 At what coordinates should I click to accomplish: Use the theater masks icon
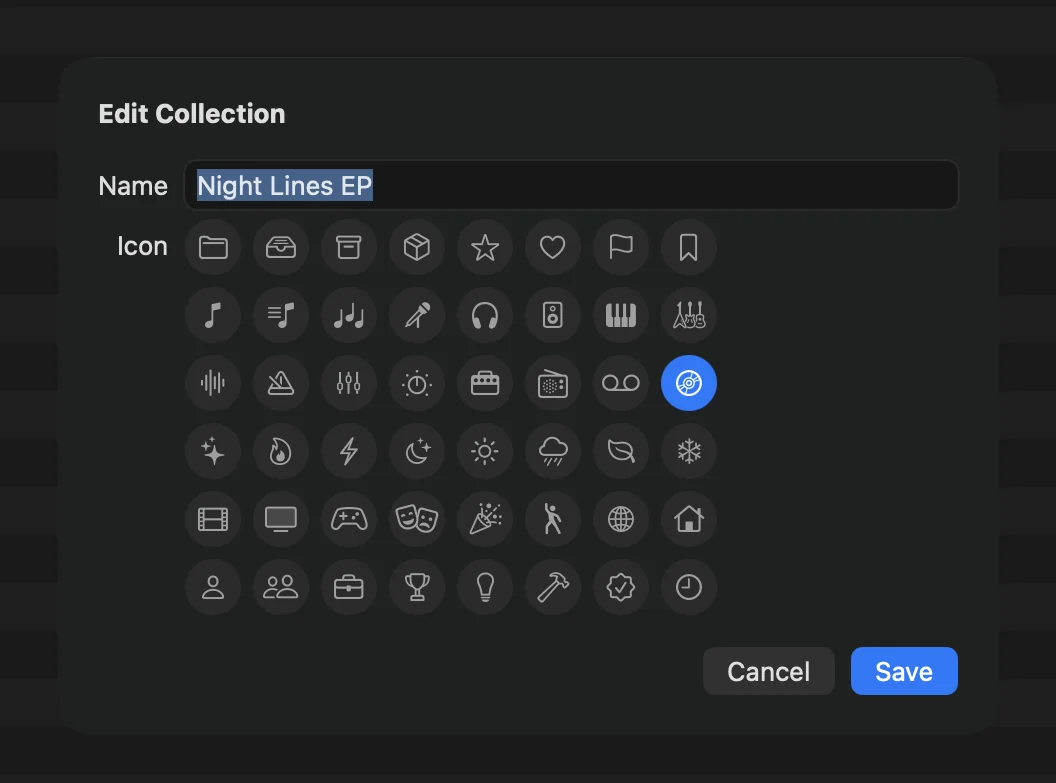[x=417, y=519]
